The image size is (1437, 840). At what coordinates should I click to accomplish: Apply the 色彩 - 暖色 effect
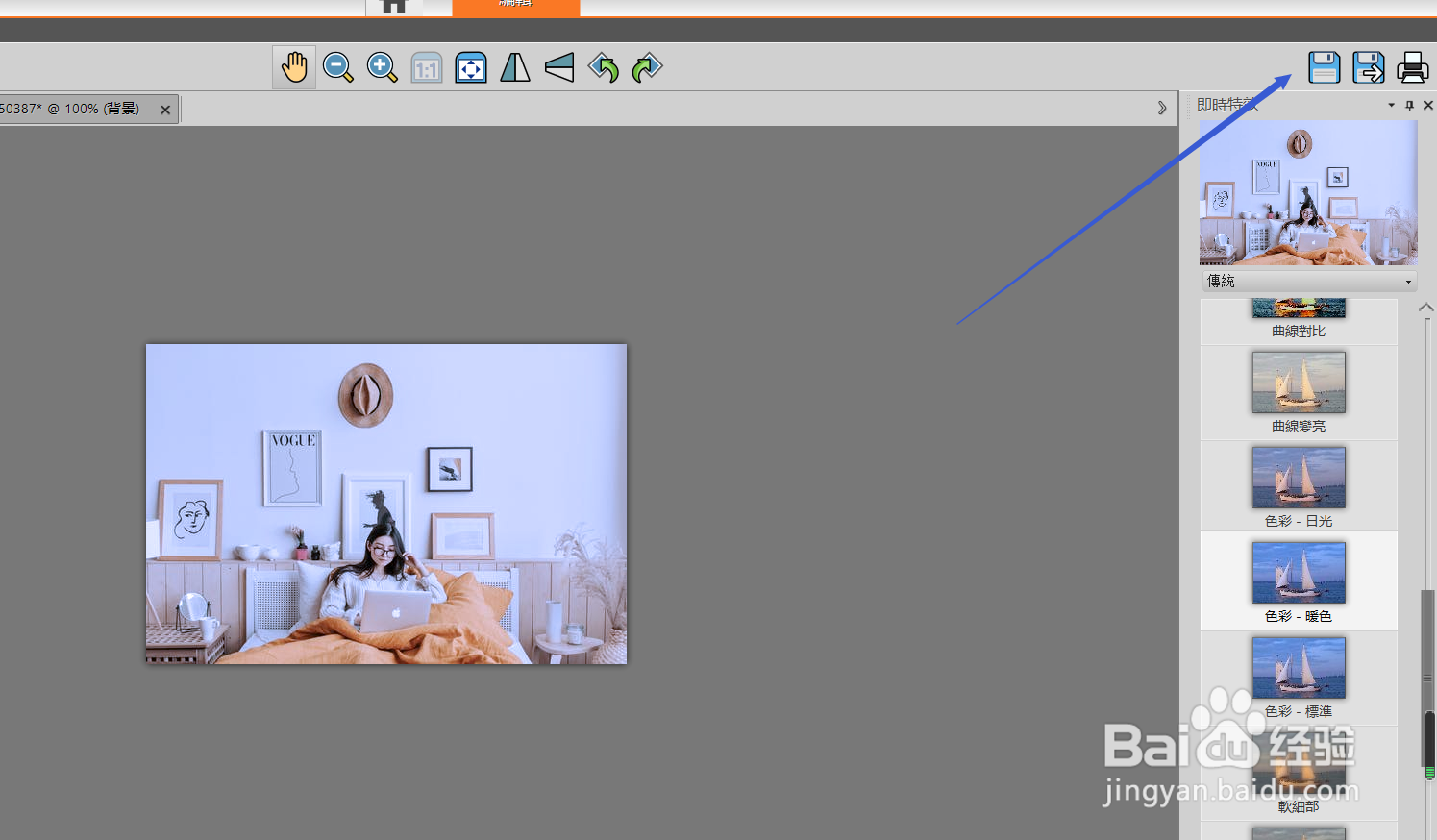tap(1299, 581)
